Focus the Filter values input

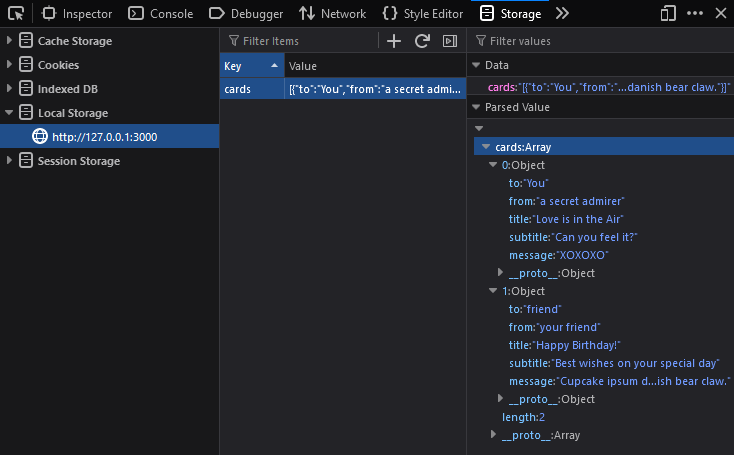(x=600, y=41)
